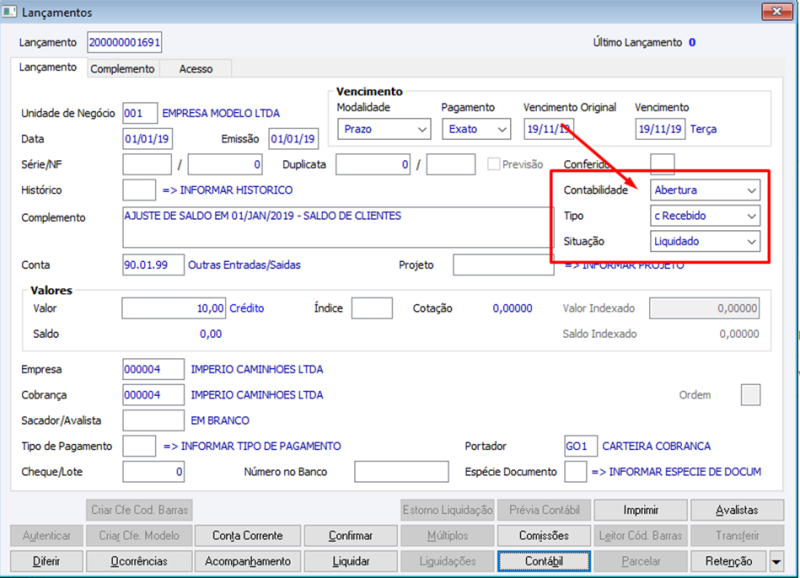Open the Acesso tab
Screen dimensions: 800x578
196,69
